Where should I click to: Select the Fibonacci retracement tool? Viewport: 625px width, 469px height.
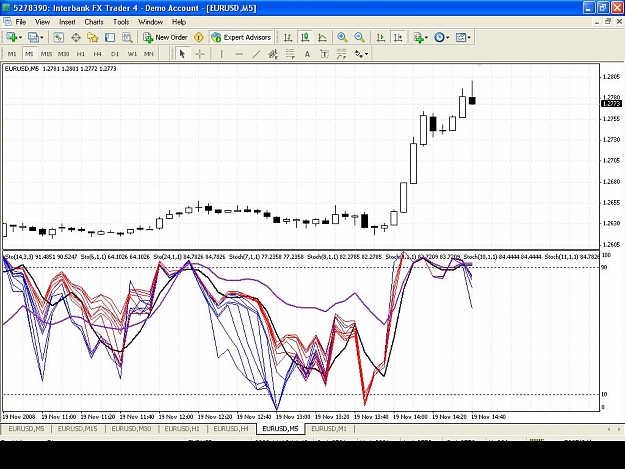click(x=290, y=54)
